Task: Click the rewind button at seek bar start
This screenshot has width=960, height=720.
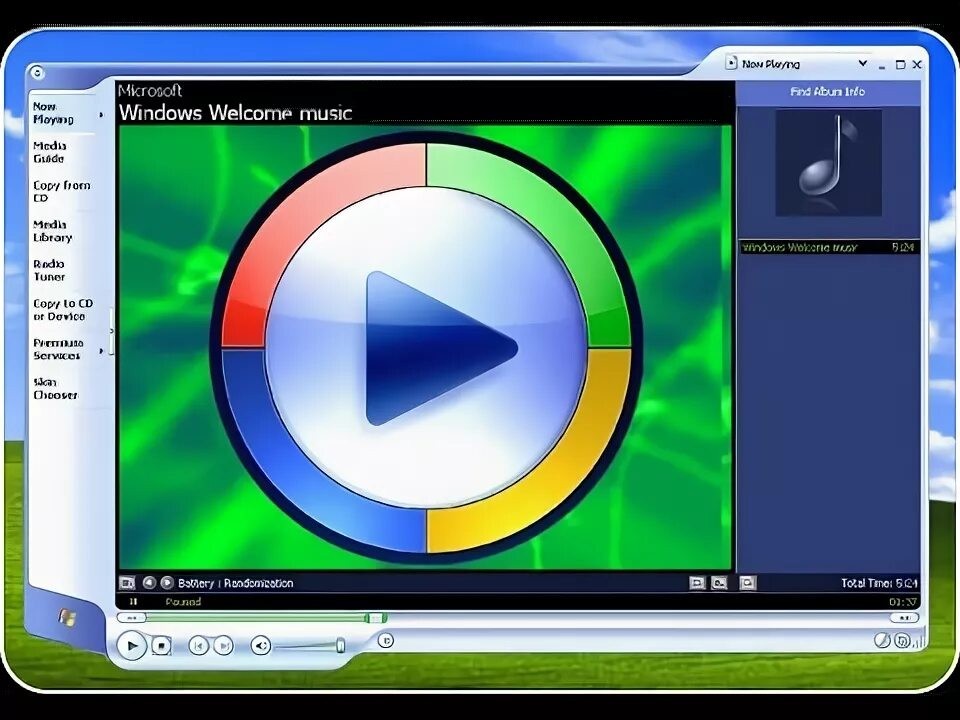Action: point(131,618)
